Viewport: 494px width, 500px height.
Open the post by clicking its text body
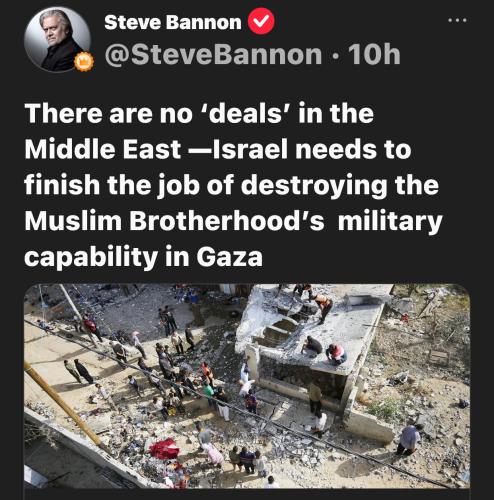click(x=233, y=185)
